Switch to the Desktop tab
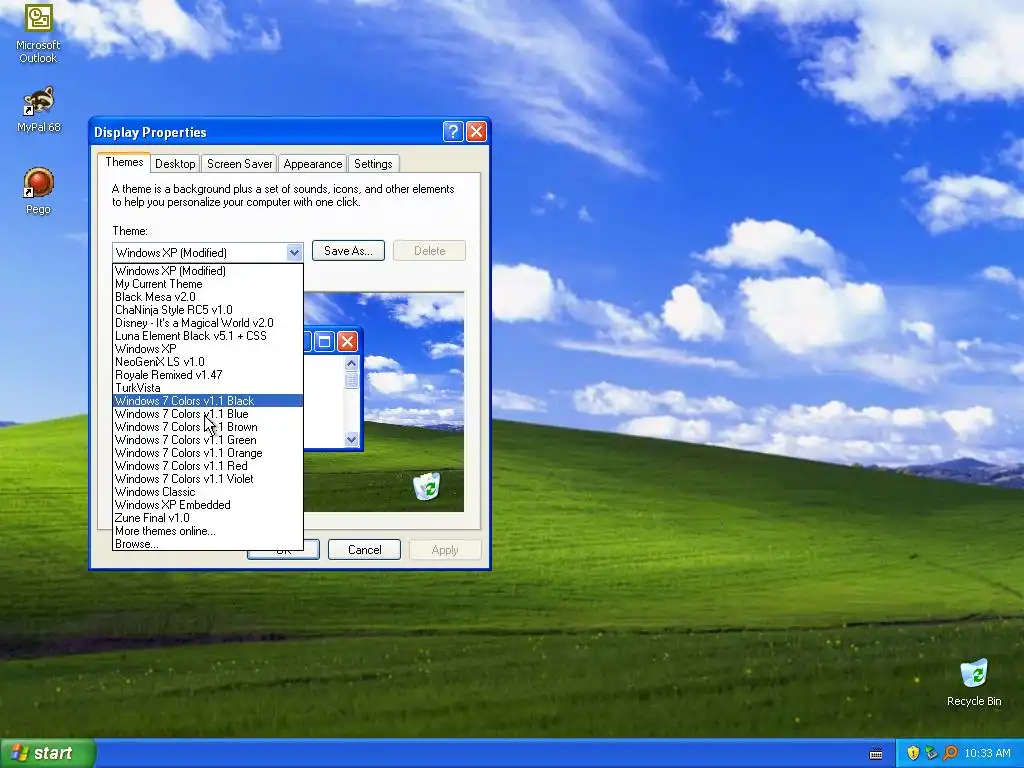The height and width of the screenshot is (768, 1024). coord(175,164)
